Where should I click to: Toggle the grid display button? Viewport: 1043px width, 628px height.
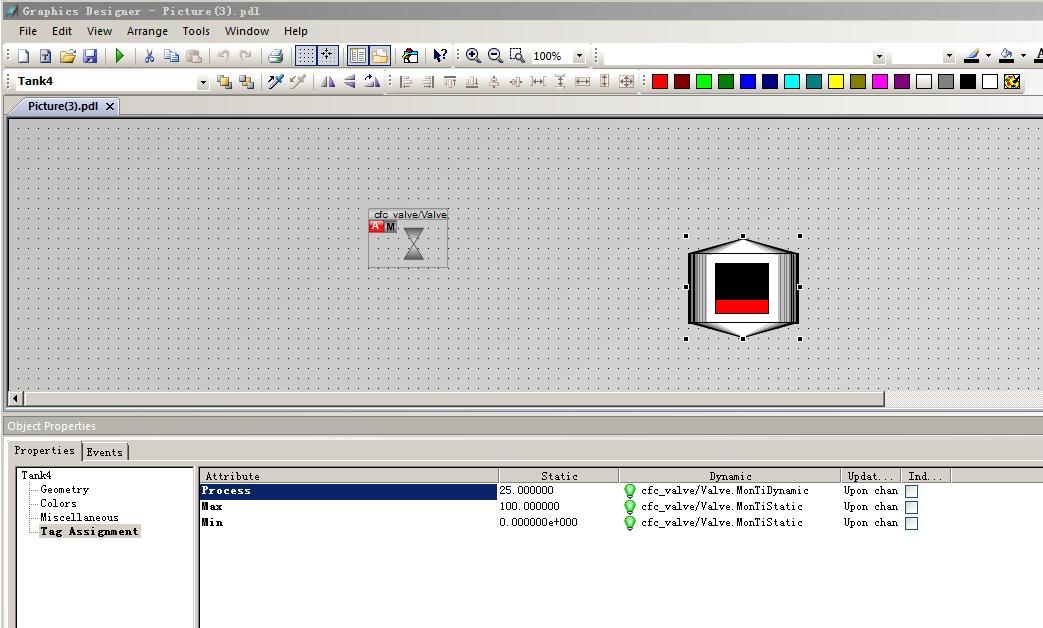click(306, 56)
